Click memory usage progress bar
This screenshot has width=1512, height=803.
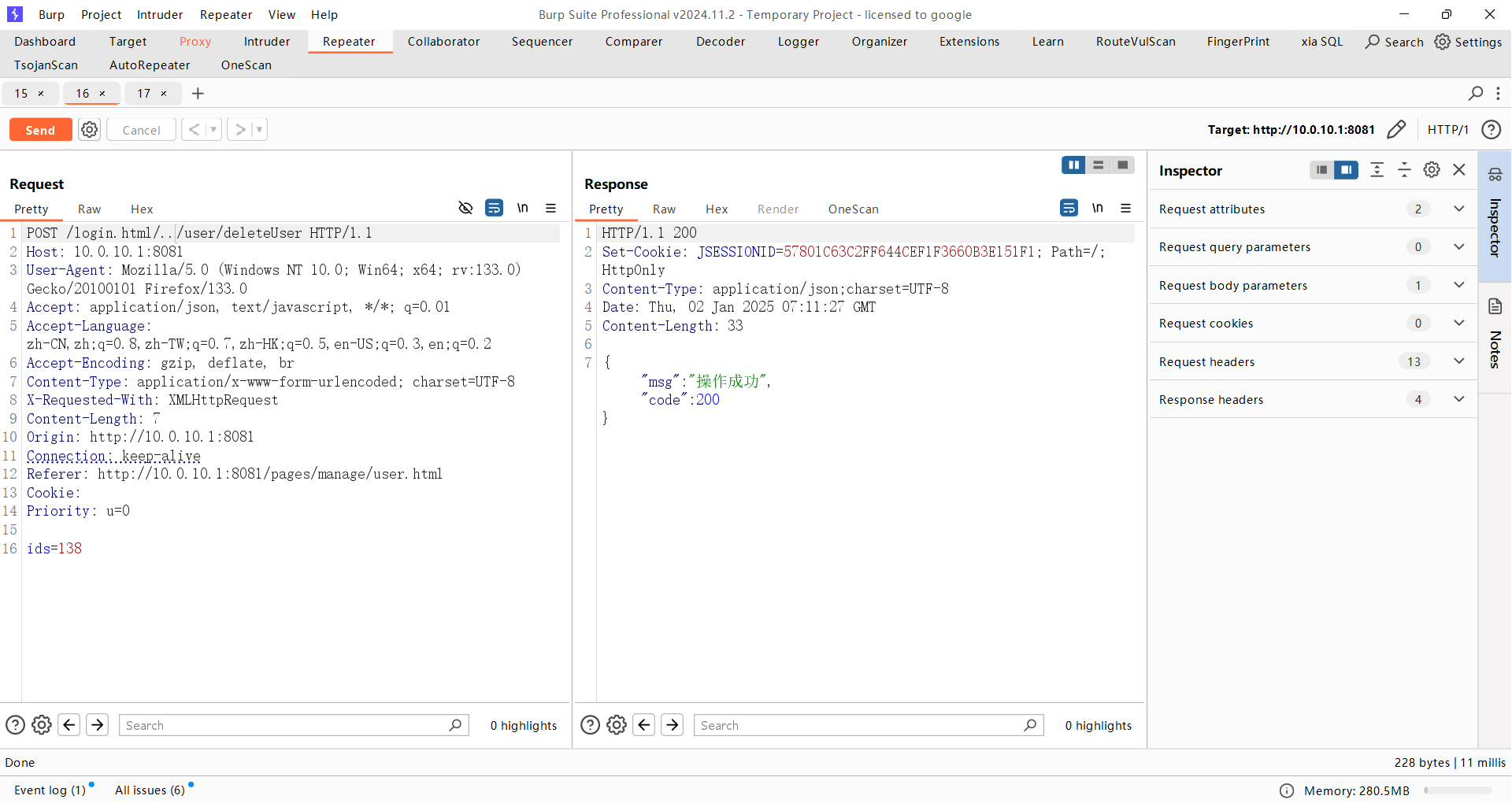[1458, 790]
